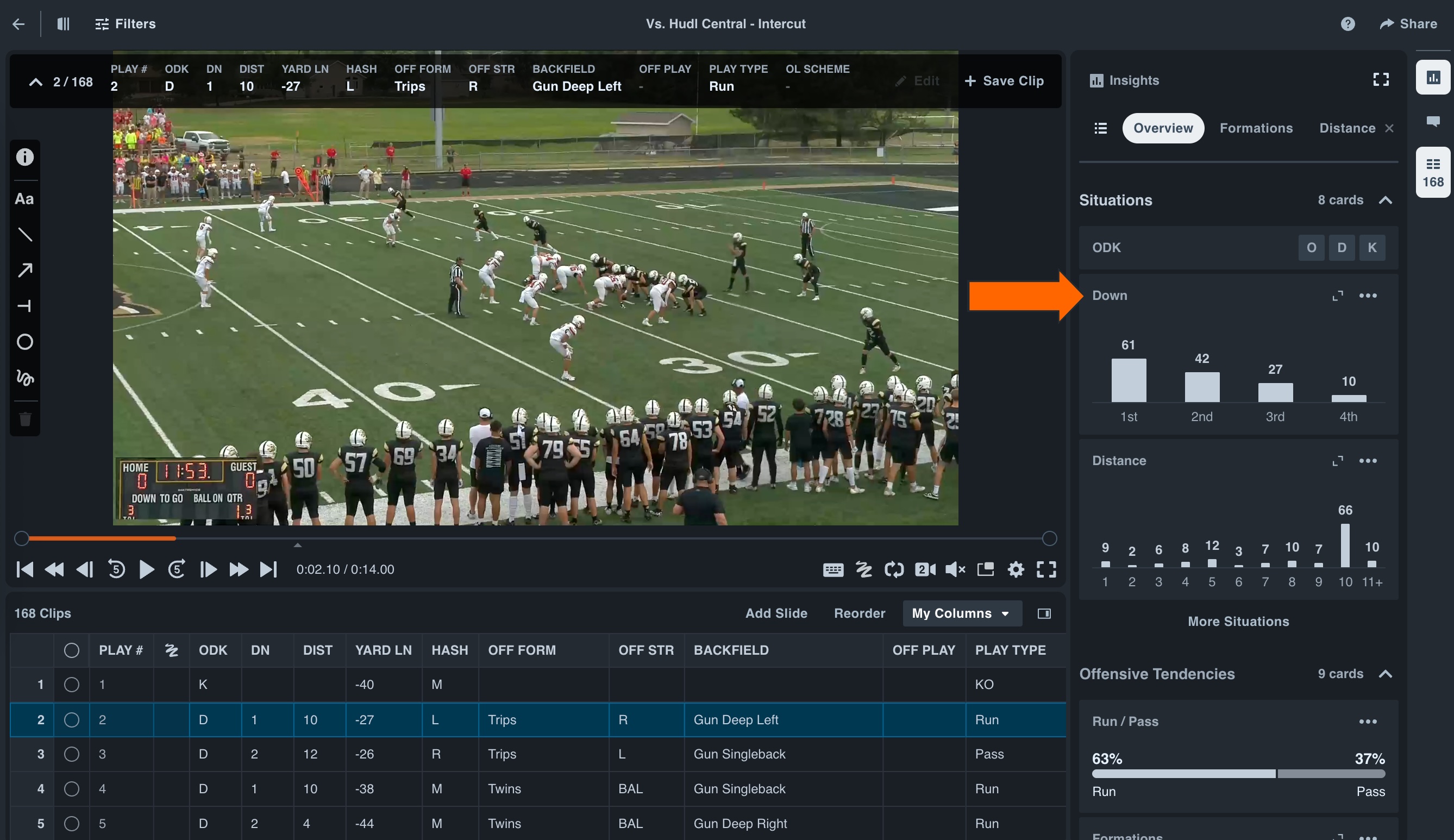Skip to next clip

click(x=268, y=569)
